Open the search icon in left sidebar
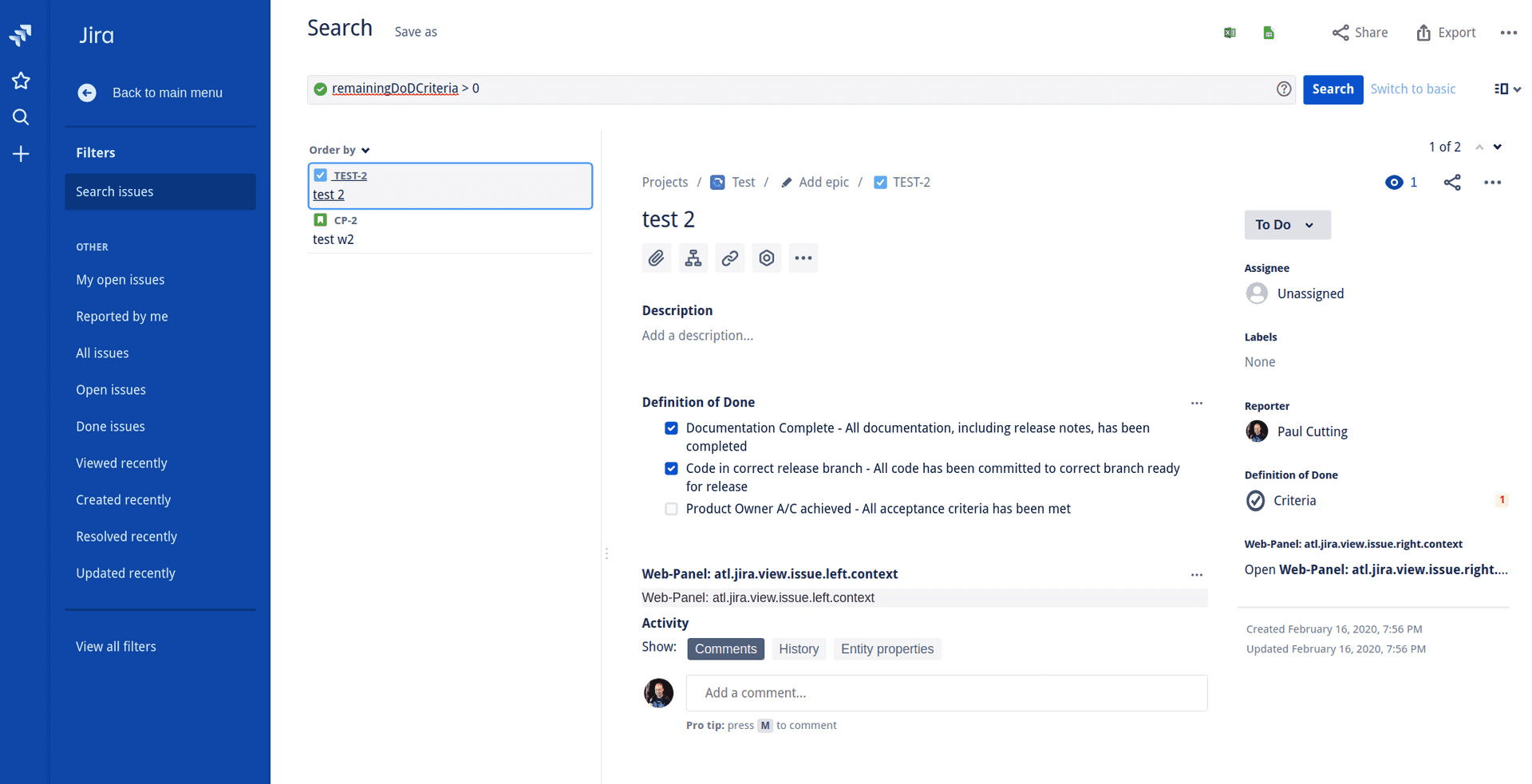 click(x=21, y=116)
